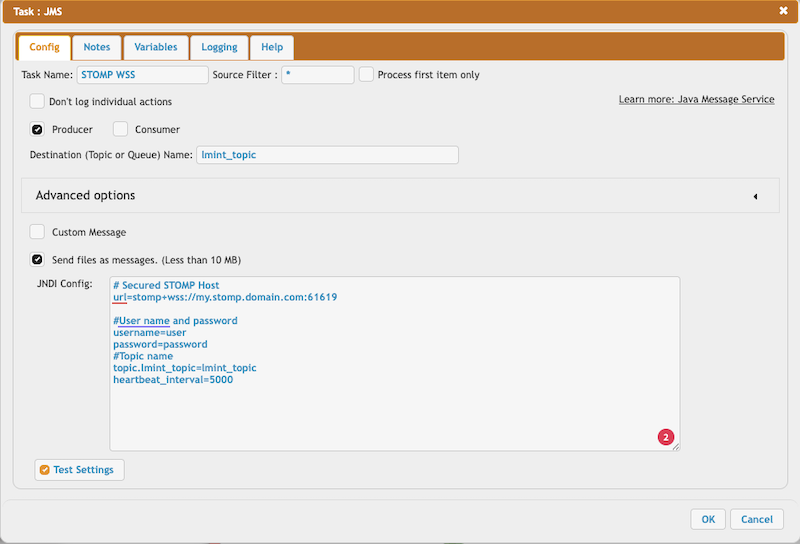This screenshot has width=800, height=544.
Task: Click the Source Filter field
Action: point(317,75)
